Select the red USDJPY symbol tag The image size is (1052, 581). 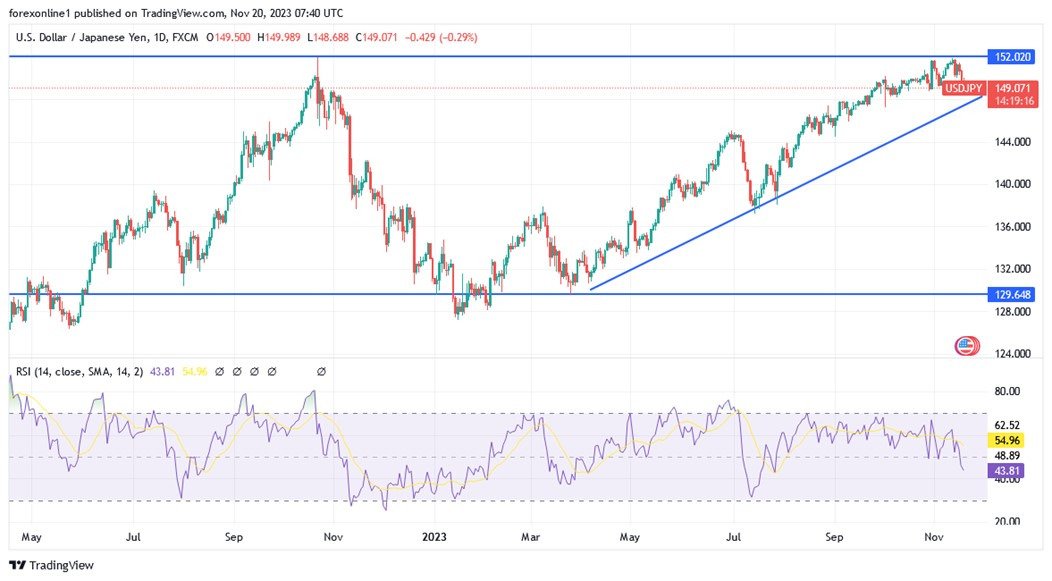pyautogui.click(x=963, y=89)
